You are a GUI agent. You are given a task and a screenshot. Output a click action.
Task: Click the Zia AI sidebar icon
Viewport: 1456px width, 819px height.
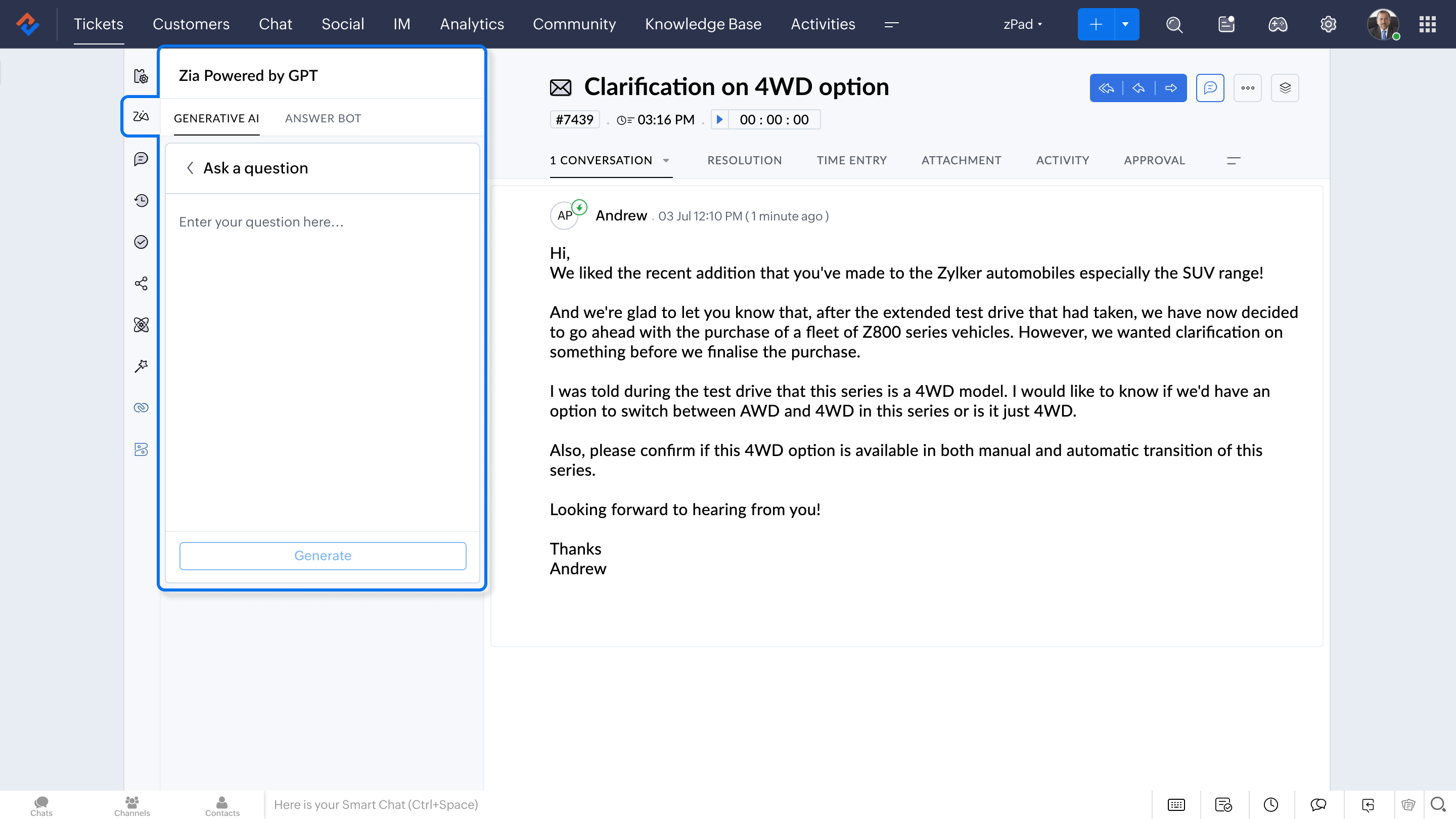coord(141,116)
